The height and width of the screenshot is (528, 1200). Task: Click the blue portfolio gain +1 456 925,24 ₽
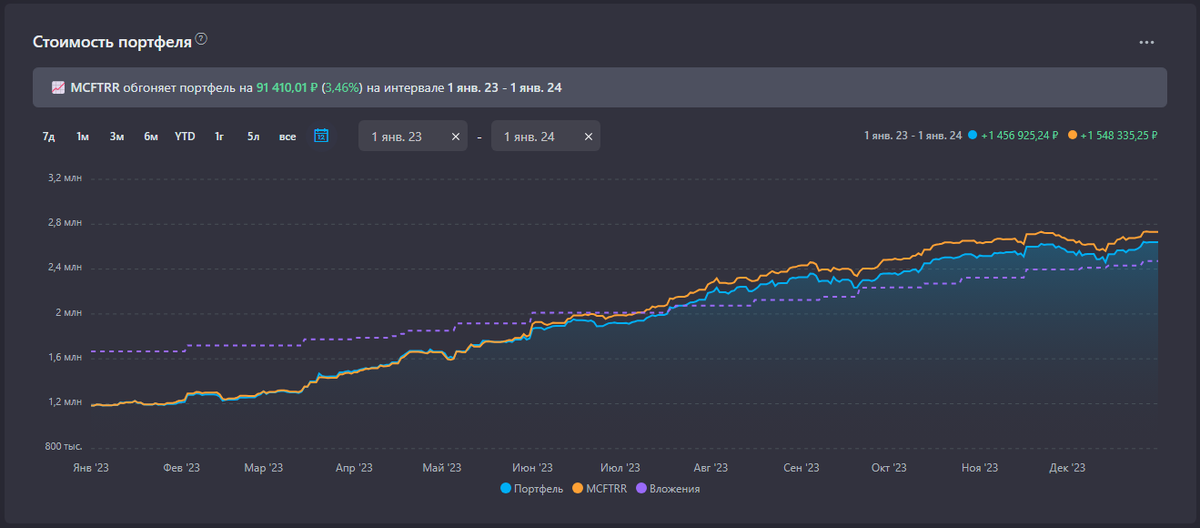pos(1012,135)
